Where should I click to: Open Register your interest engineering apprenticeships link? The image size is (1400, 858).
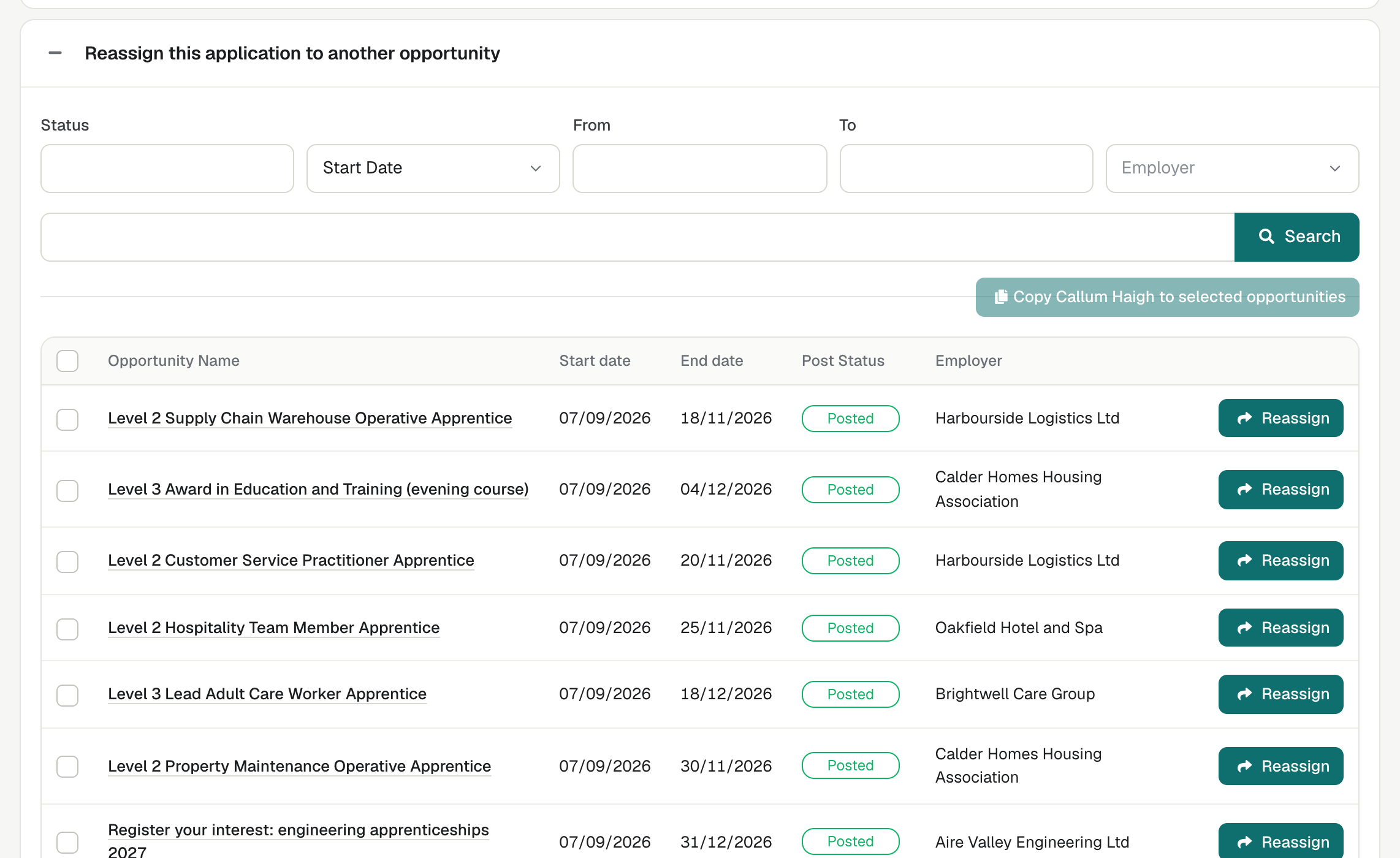pos(299,840)
